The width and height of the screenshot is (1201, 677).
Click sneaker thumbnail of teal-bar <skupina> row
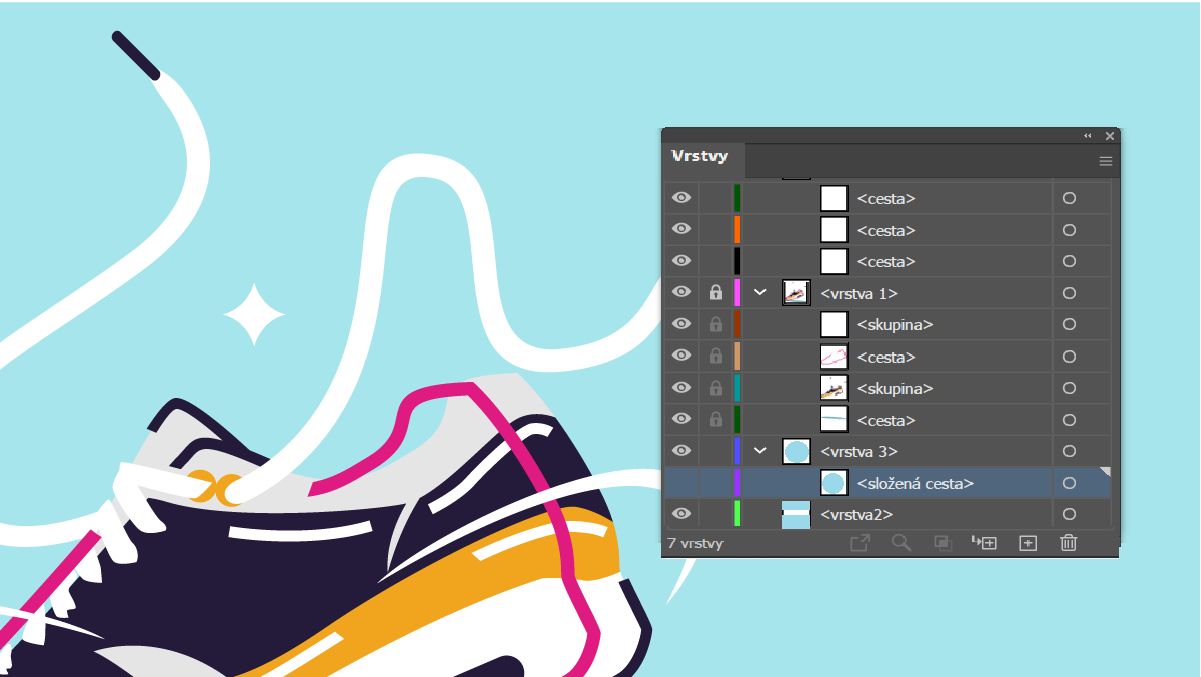(834, 388)
